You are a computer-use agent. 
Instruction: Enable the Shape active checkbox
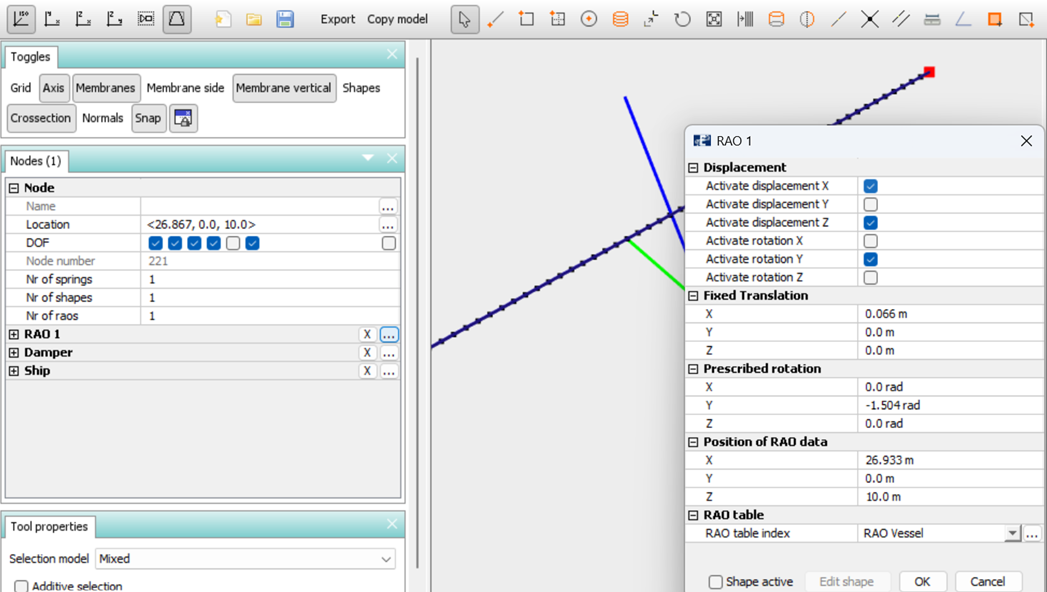[x=716, y=582]
